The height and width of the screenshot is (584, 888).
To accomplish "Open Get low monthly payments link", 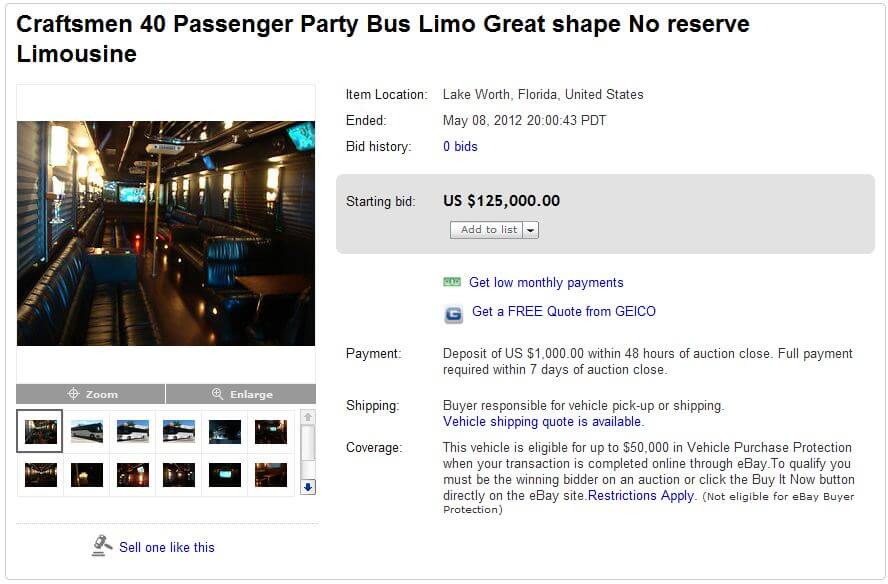I will tap(546, 283).
